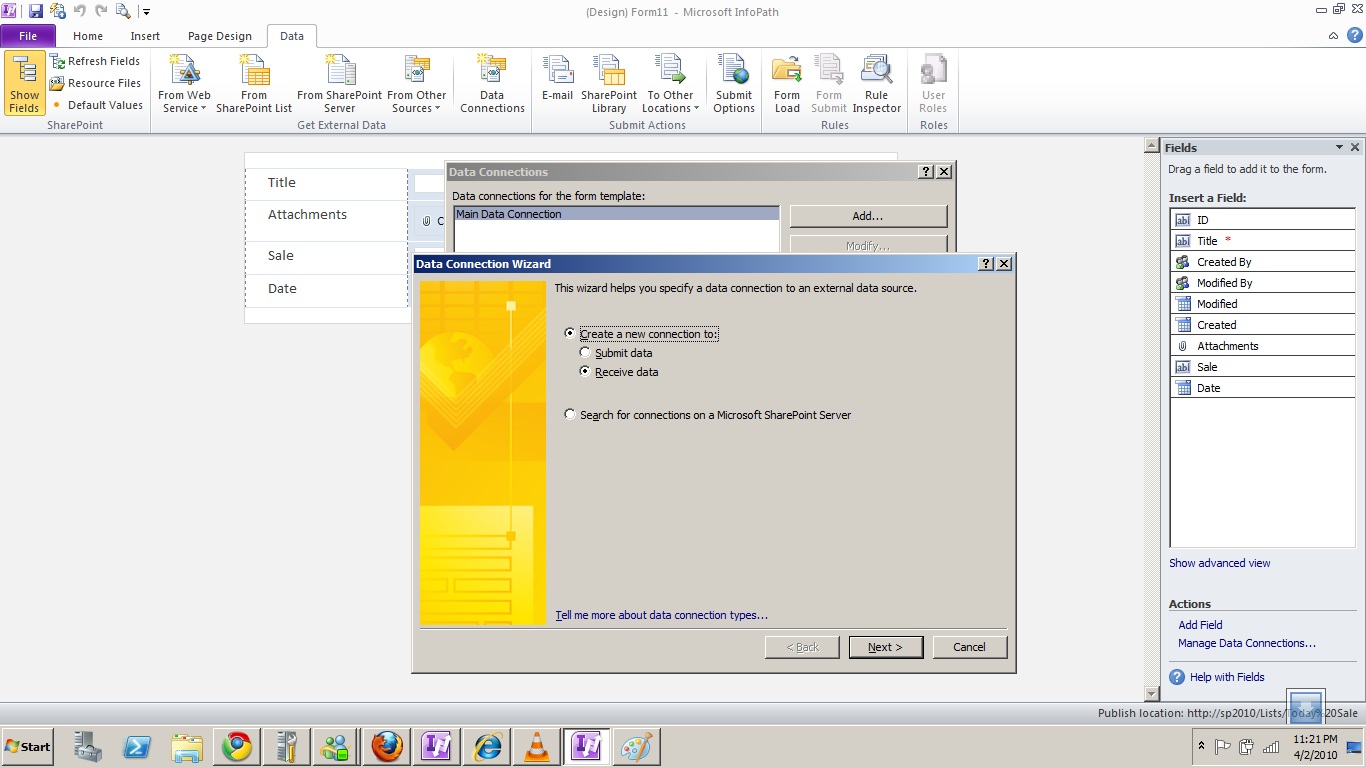
Task: Expand the From Other Sources dropdown
Action: point(416,102)
